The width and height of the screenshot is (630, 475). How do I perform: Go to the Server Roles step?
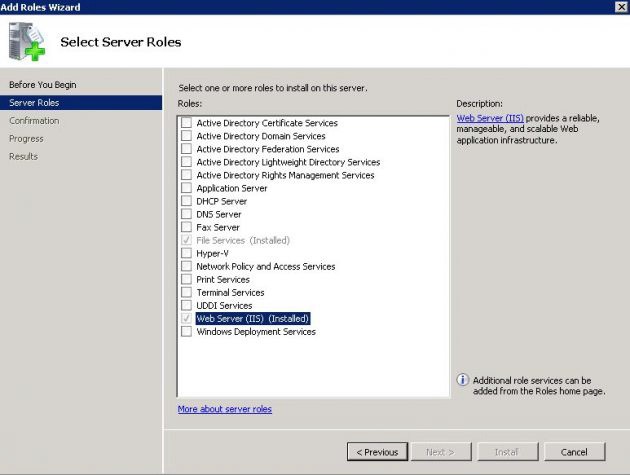pos(35,103)
